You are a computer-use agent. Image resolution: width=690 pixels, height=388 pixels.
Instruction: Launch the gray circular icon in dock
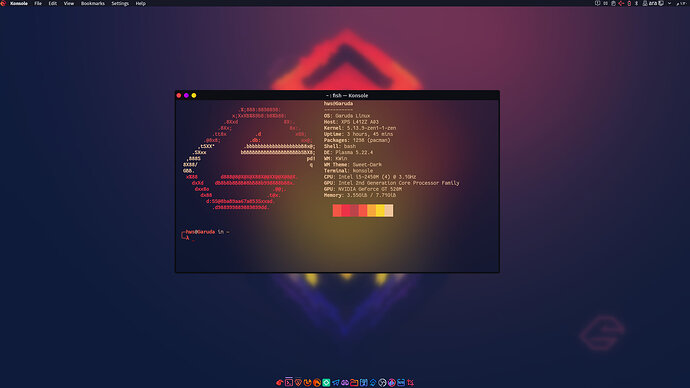(382, 383)
